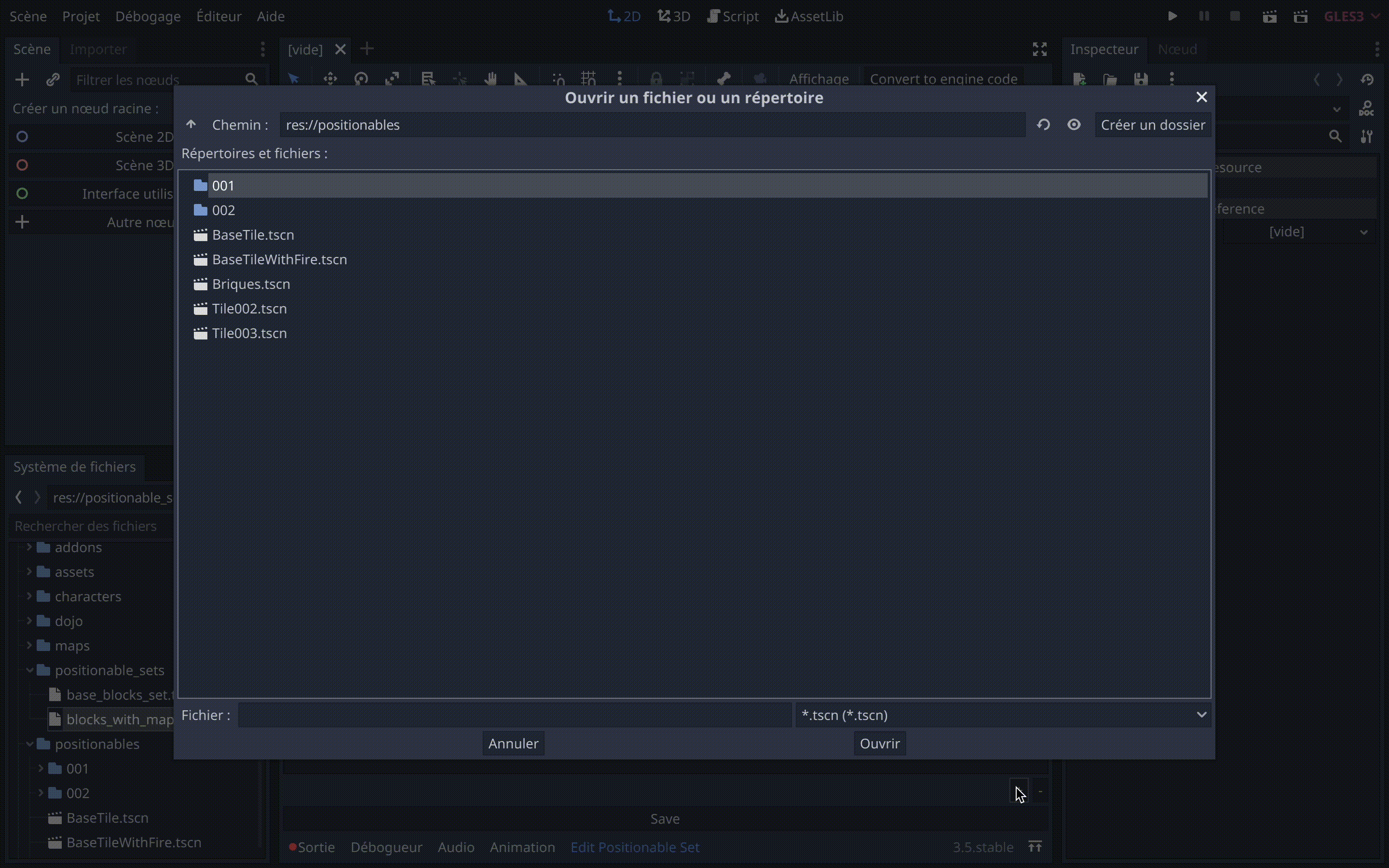
Task: Expand the assets folder
Action: (29, 572)
